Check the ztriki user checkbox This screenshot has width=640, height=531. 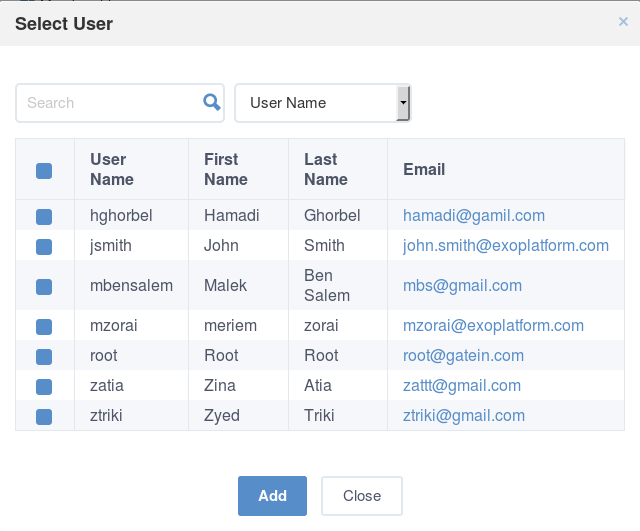44,417
